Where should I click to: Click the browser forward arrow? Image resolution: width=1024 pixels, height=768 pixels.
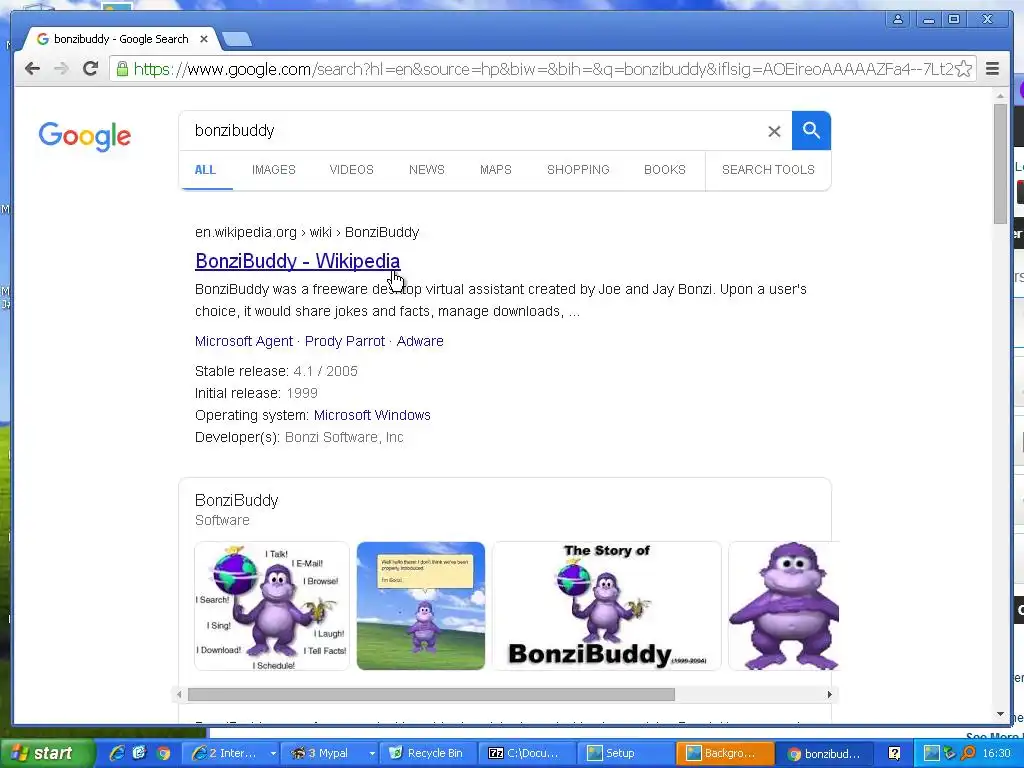click(x=61, y=69)
